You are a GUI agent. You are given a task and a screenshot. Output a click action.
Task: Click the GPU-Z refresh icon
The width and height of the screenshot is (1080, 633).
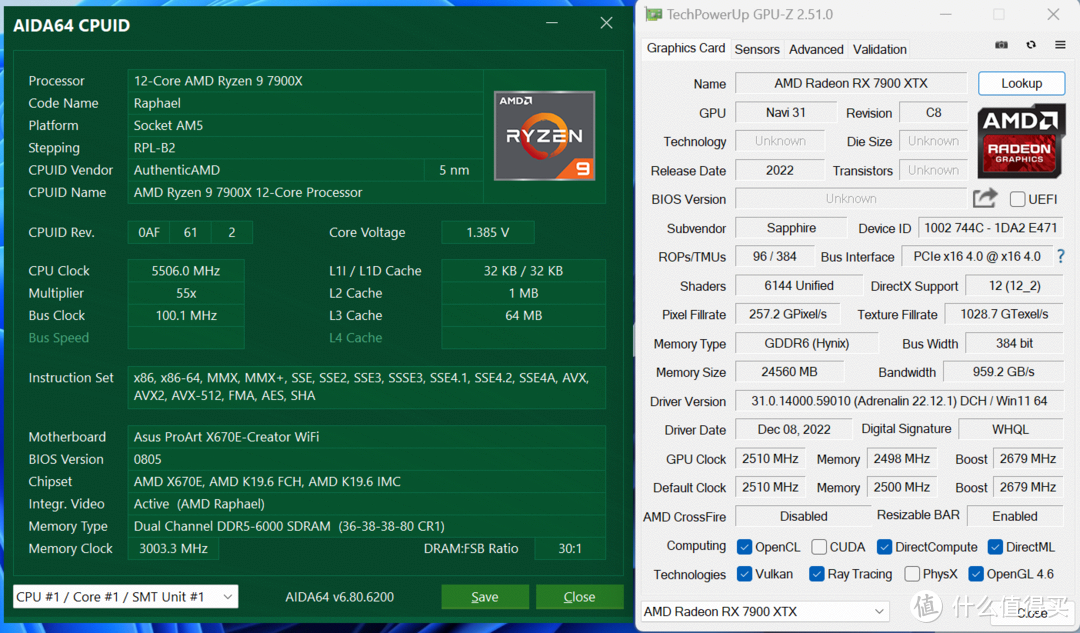click(x=1031, y=45)
